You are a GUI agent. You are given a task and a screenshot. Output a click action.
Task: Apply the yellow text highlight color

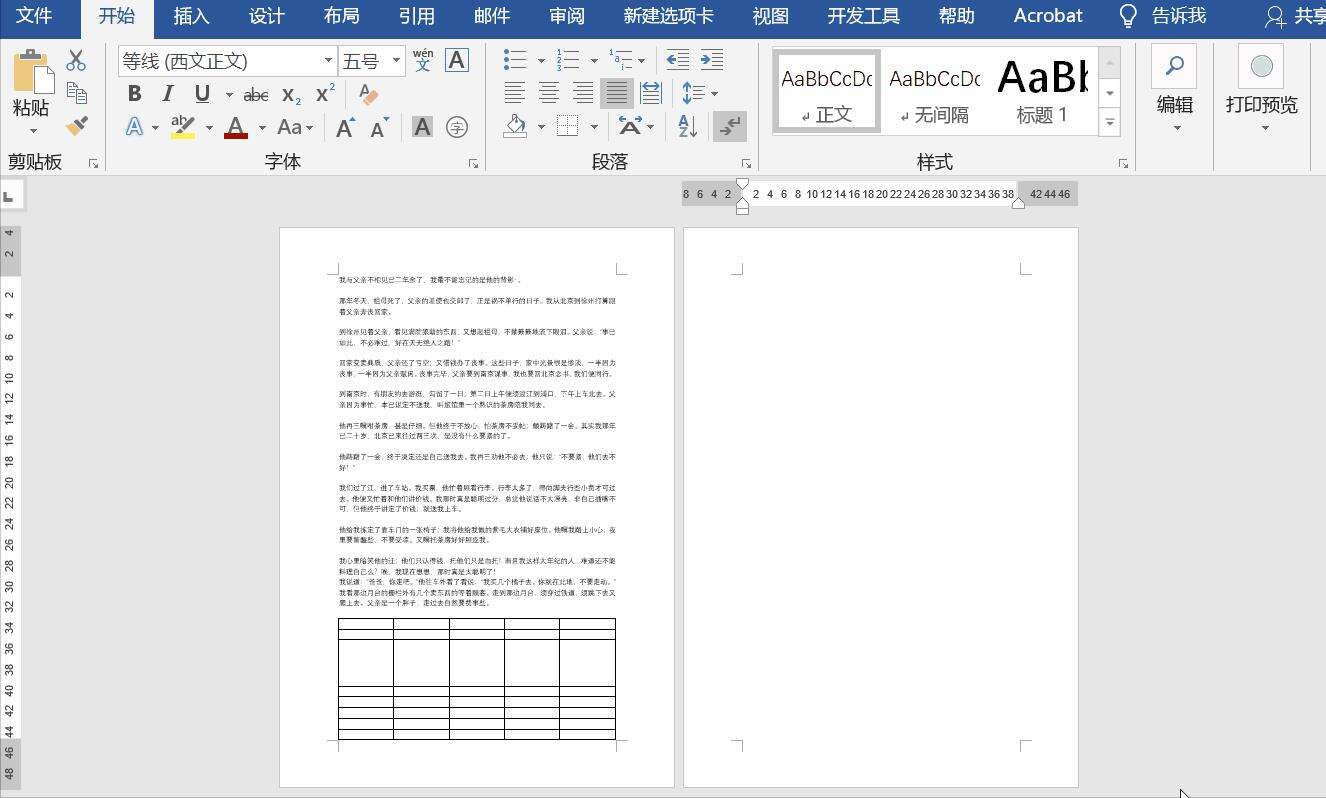pos(183,127)
